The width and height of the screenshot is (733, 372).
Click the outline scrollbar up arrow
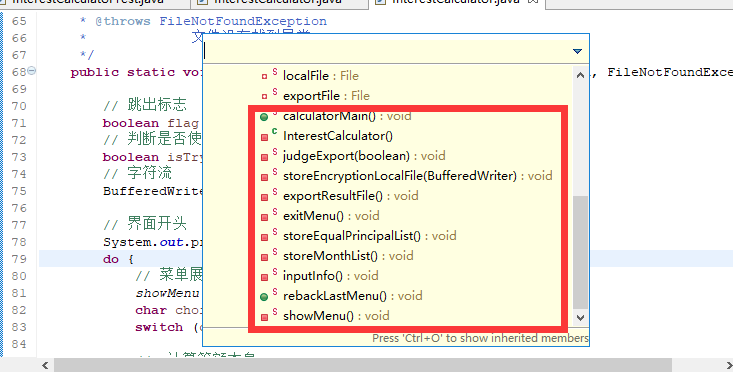click(581, 75)
